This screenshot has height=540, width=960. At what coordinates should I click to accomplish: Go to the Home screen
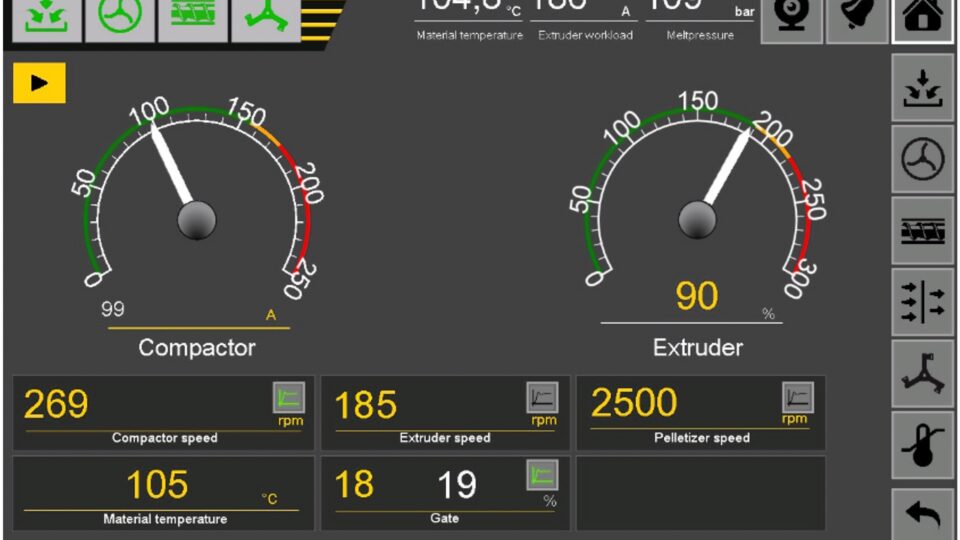(923, 20)
